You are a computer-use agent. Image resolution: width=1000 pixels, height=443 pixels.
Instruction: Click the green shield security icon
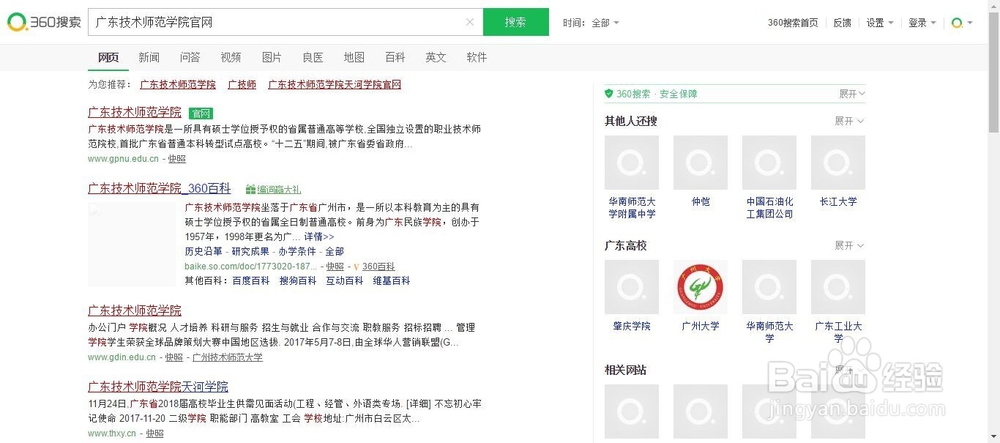609,94
